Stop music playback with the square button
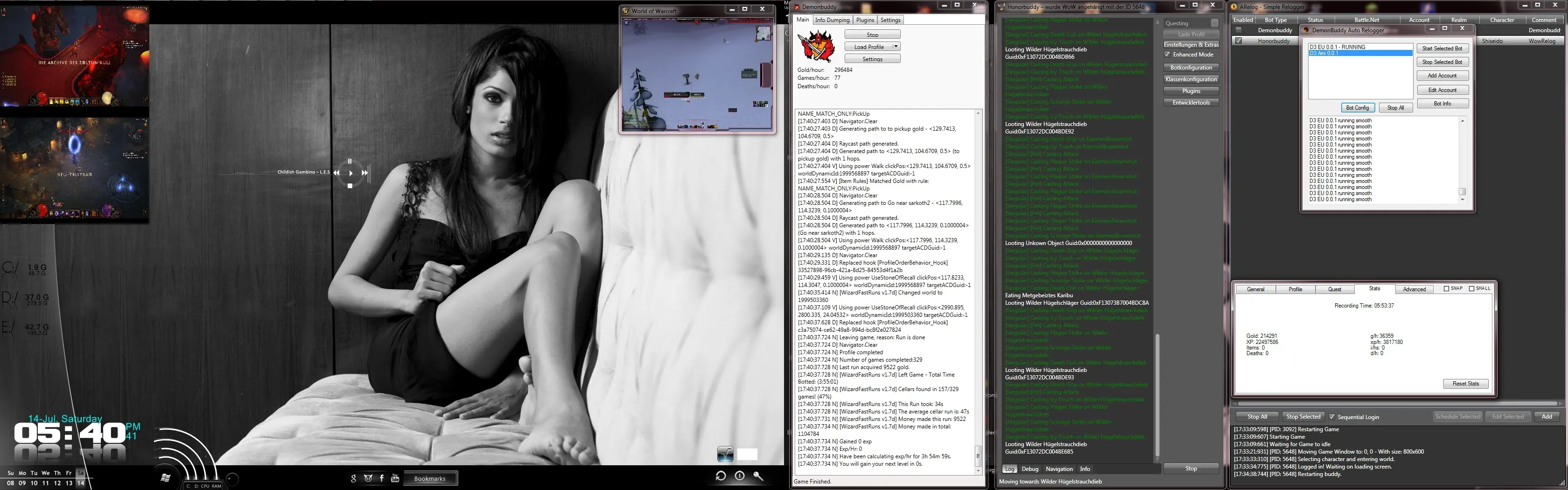 click(350, 186)
